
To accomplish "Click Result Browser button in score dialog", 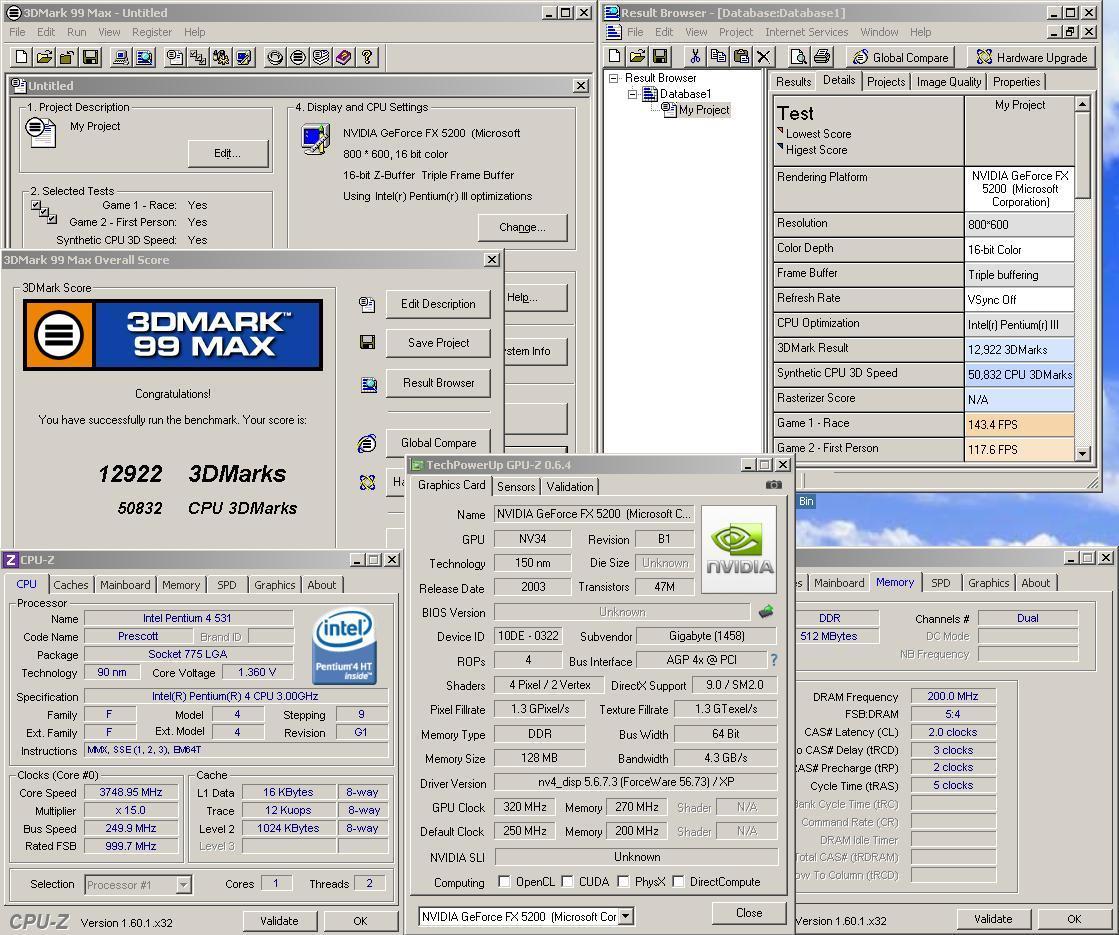I will point(438,383).
